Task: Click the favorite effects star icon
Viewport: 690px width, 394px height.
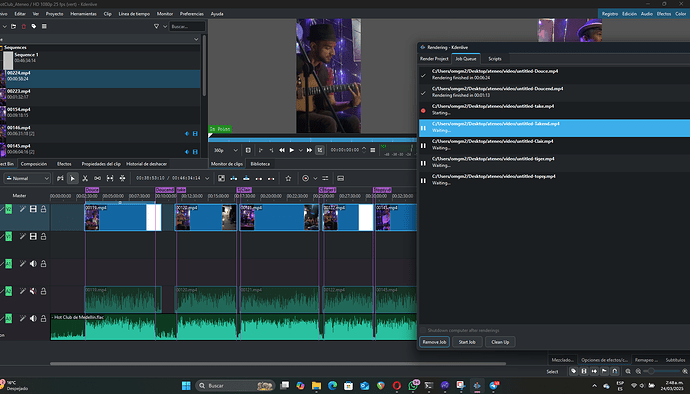Action: coord(288,178)
